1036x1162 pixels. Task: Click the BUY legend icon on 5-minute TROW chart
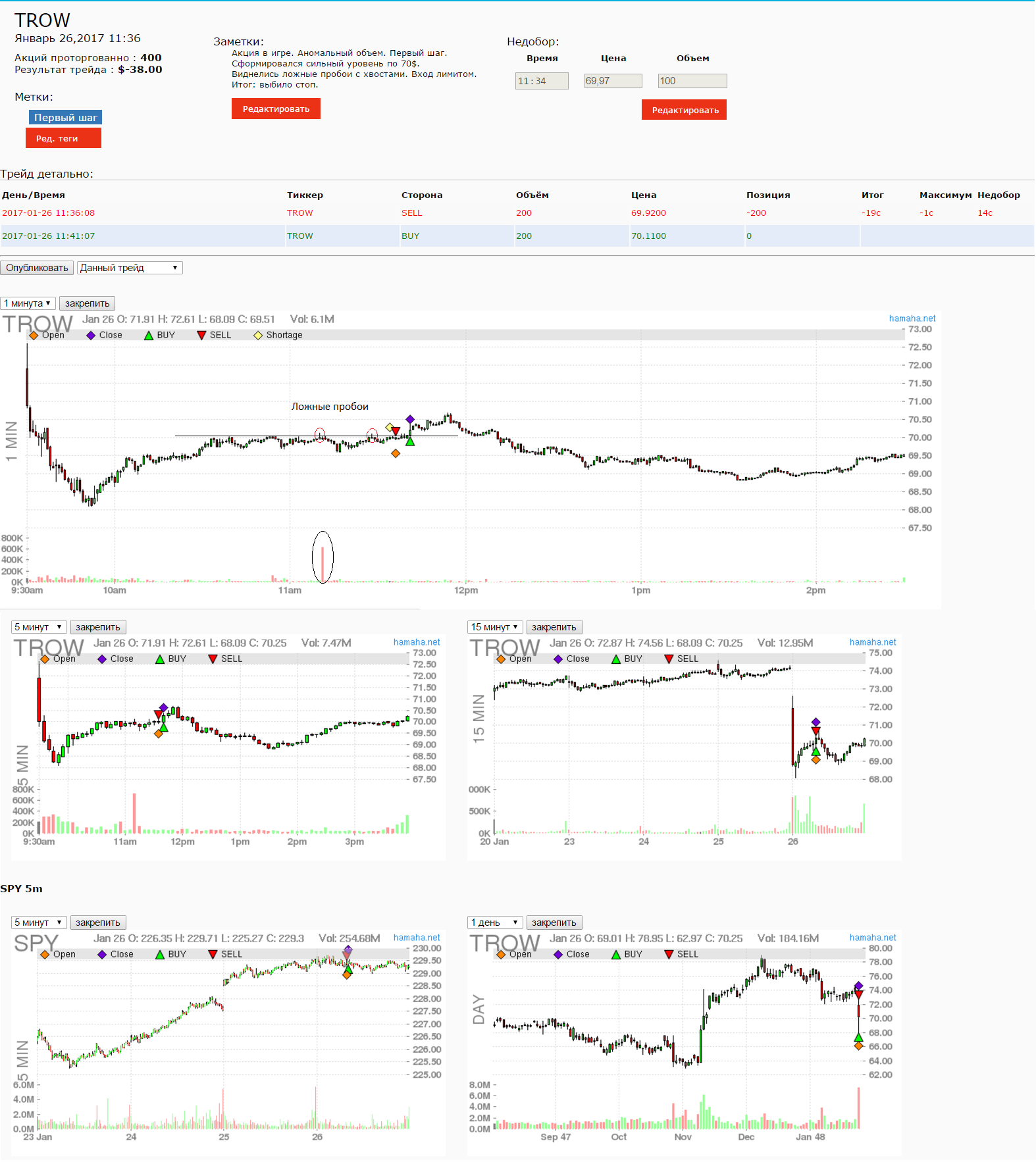click(x=160, y=659)
